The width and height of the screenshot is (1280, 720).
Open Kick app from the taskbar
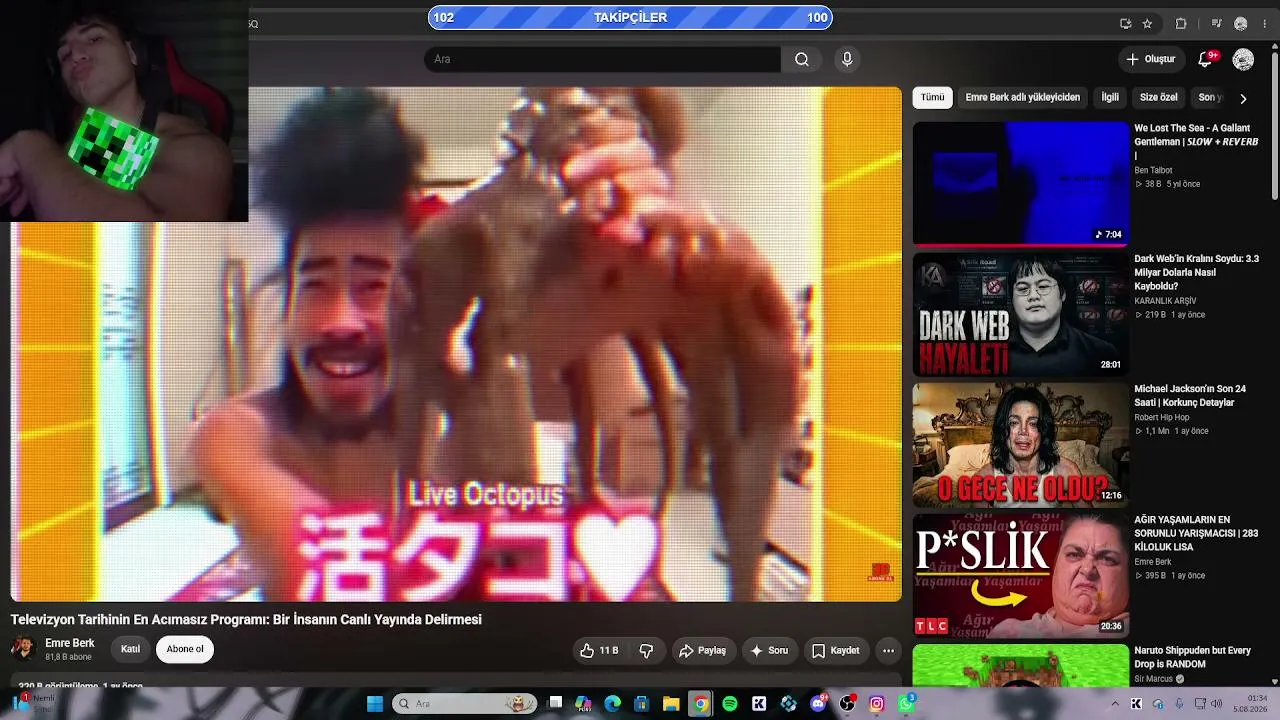759,704
